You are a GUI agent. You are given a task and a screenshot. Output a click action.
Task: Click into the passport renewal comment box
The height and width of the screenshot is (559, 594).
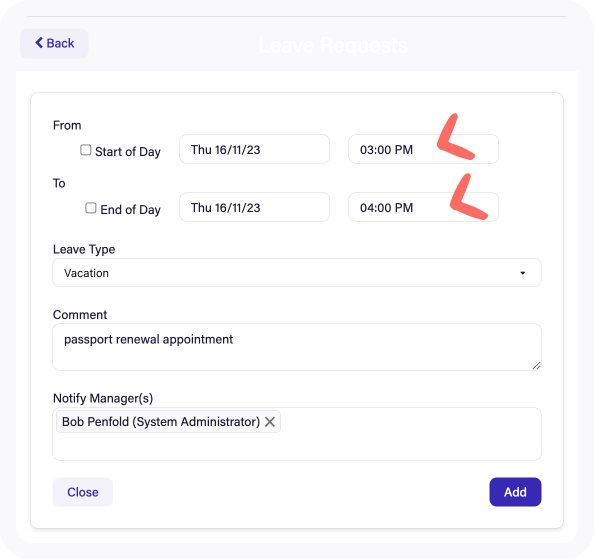(297, 347)
